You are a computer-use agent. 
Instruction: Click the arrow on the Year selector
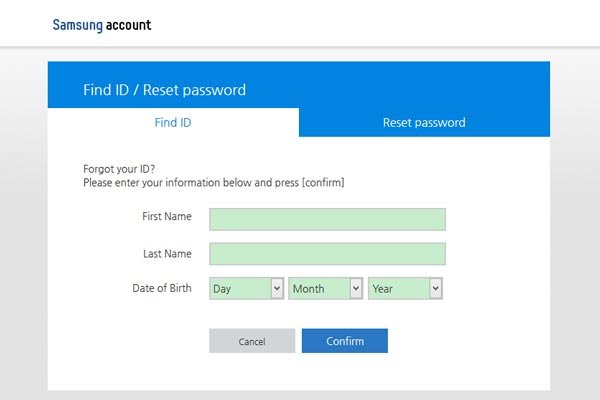point(435,288)
